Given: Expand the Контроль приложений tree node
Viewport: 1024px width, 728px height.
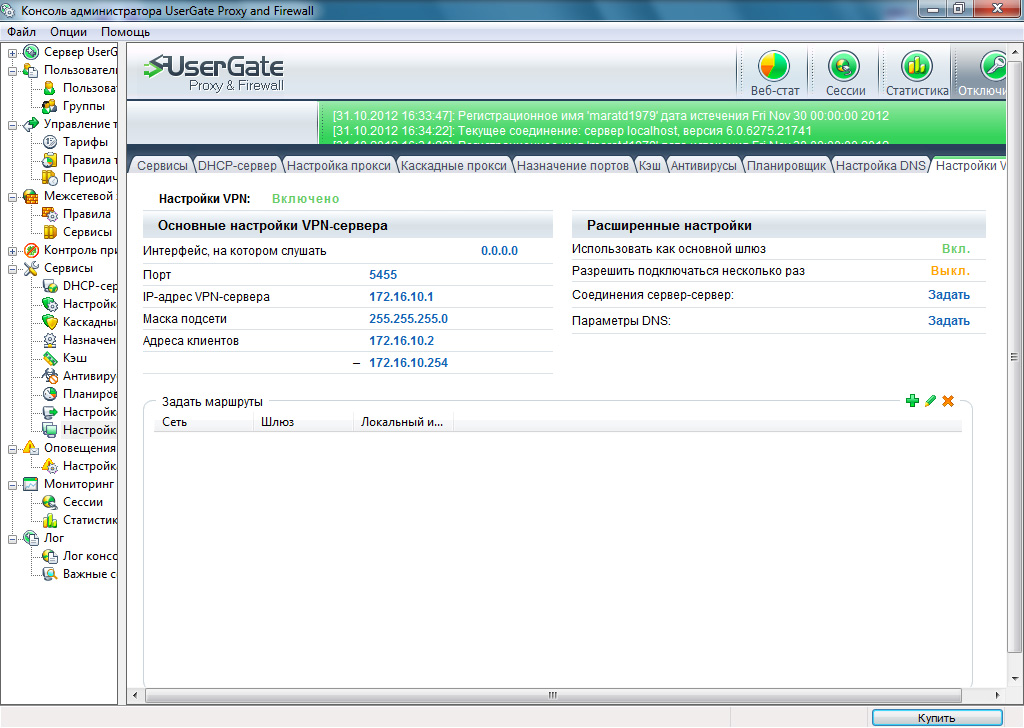Looking at the screenshot, I should [x=12, y=251].
